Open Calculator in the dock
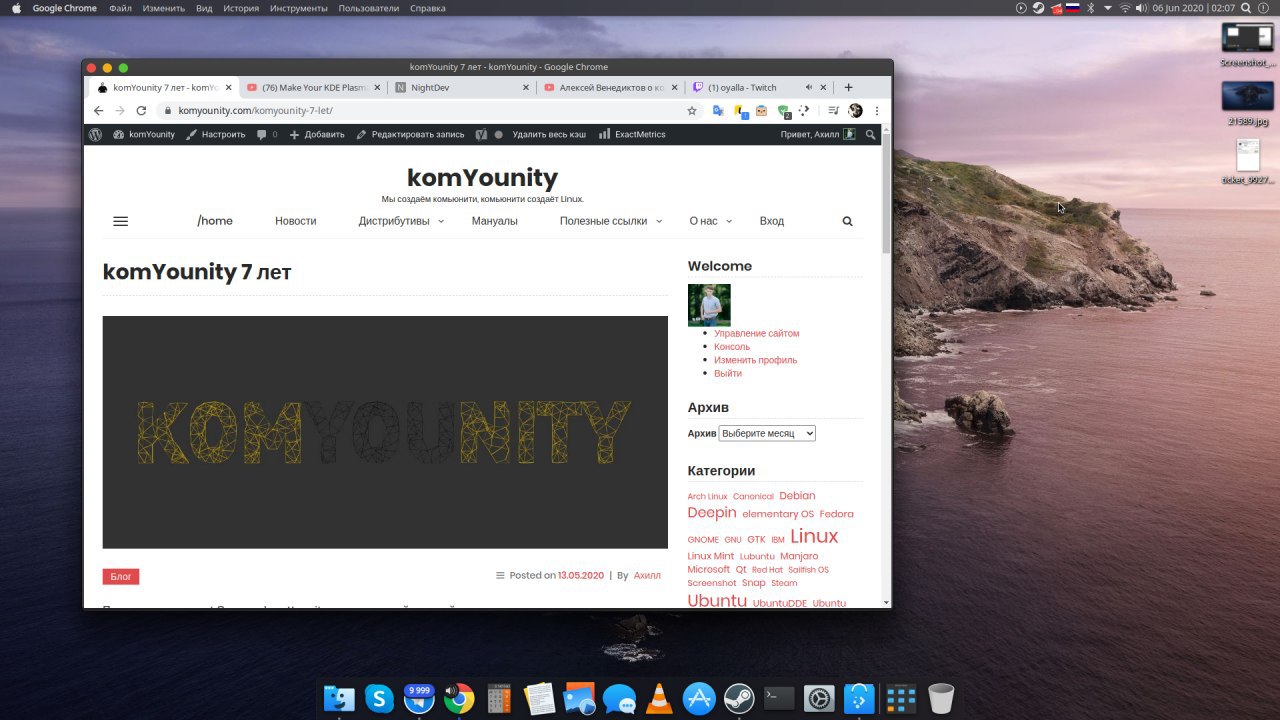 click(499, 698)
